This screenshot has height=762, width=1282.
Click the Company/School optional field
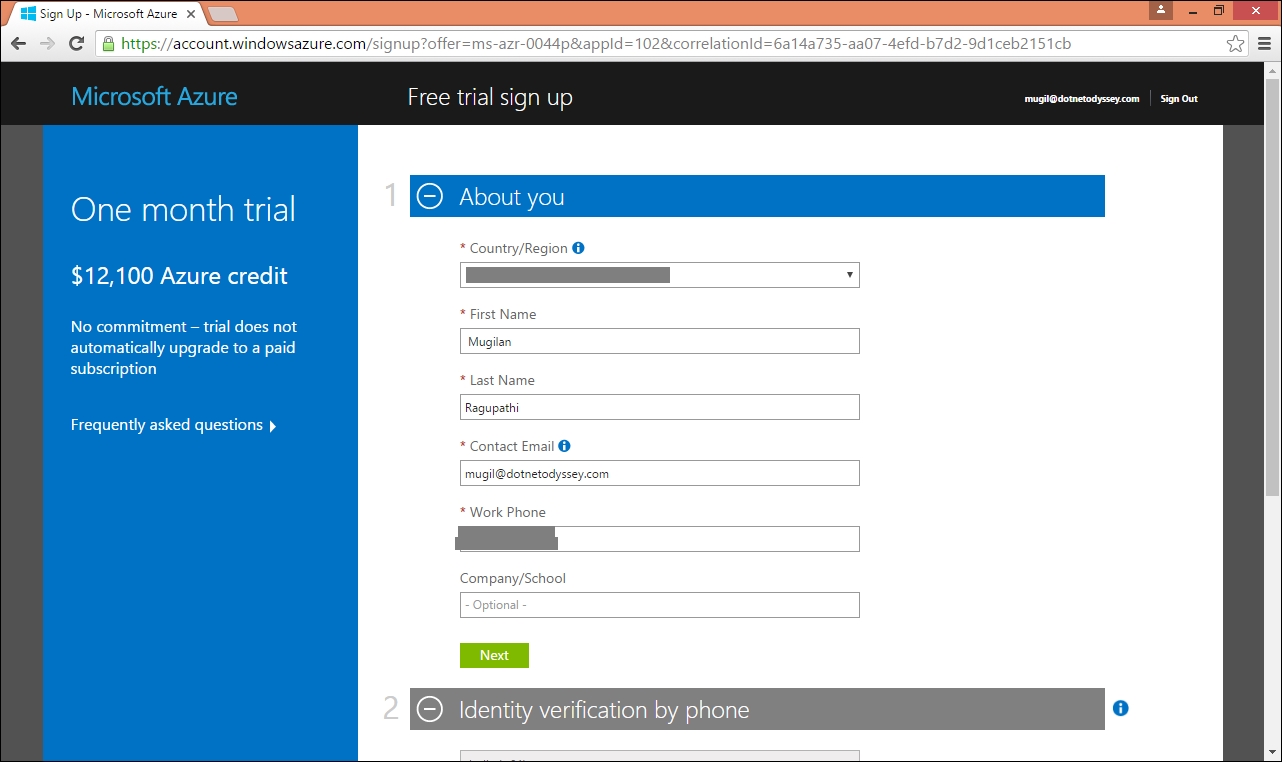tap(660, 605)
